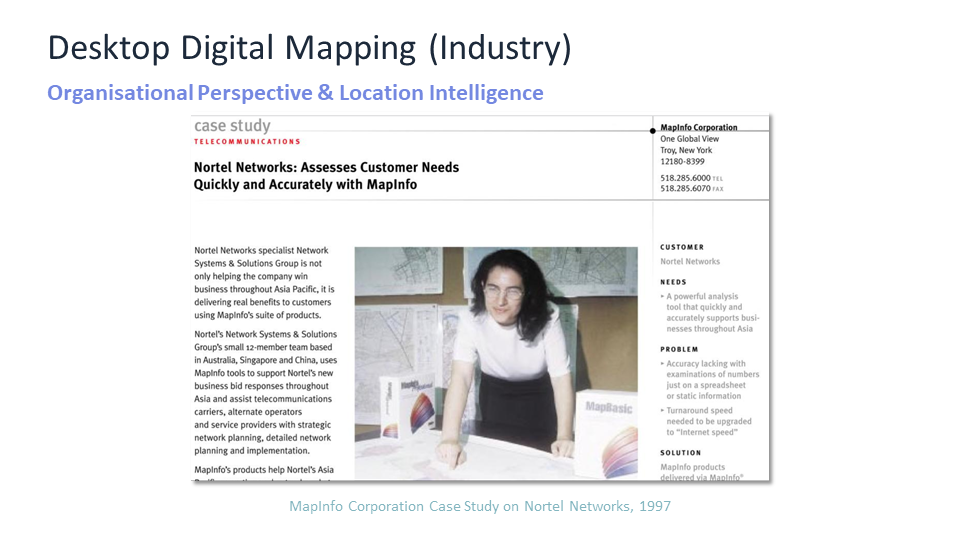
Task: Click the "case study" heading text
Action: 232,126
